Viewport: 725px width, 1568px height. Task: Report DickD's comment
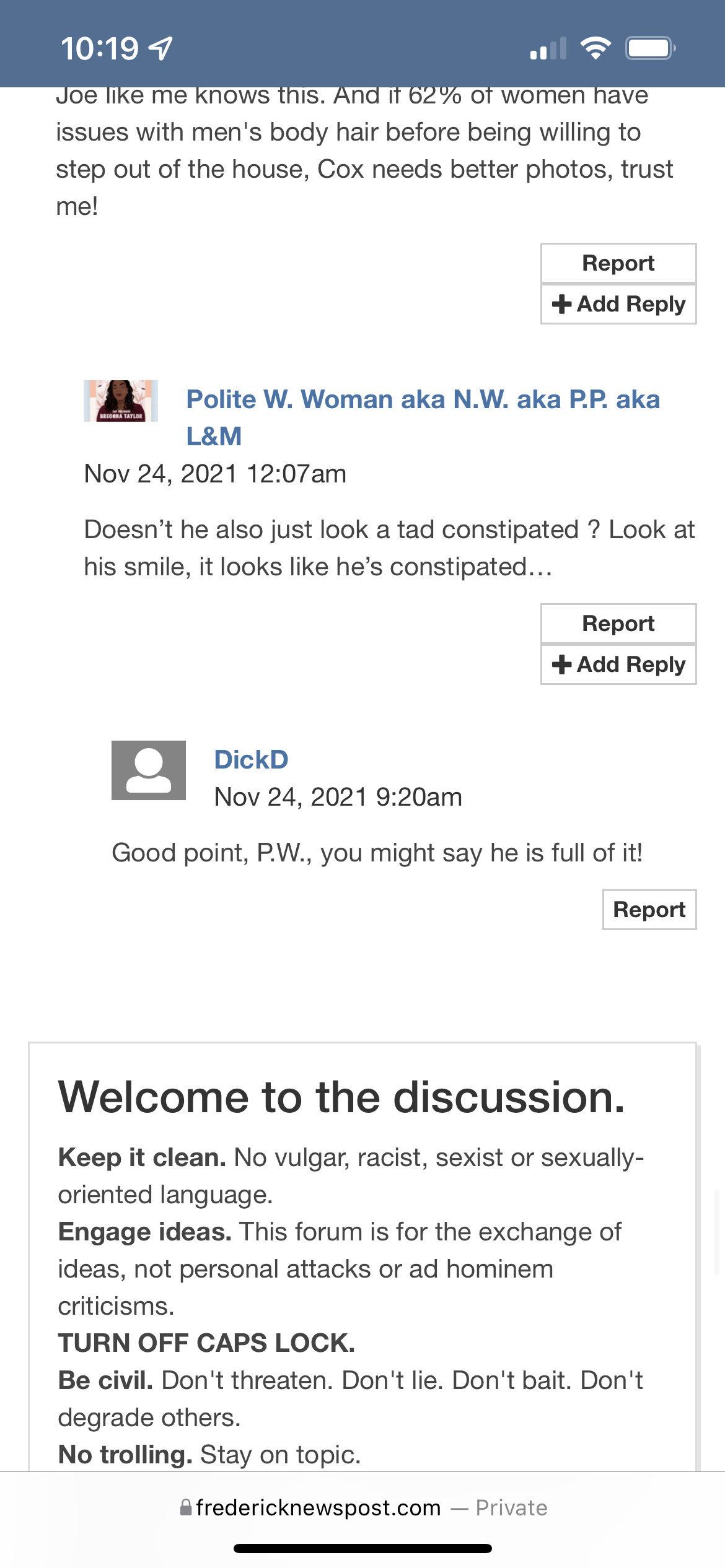[649, 910]
